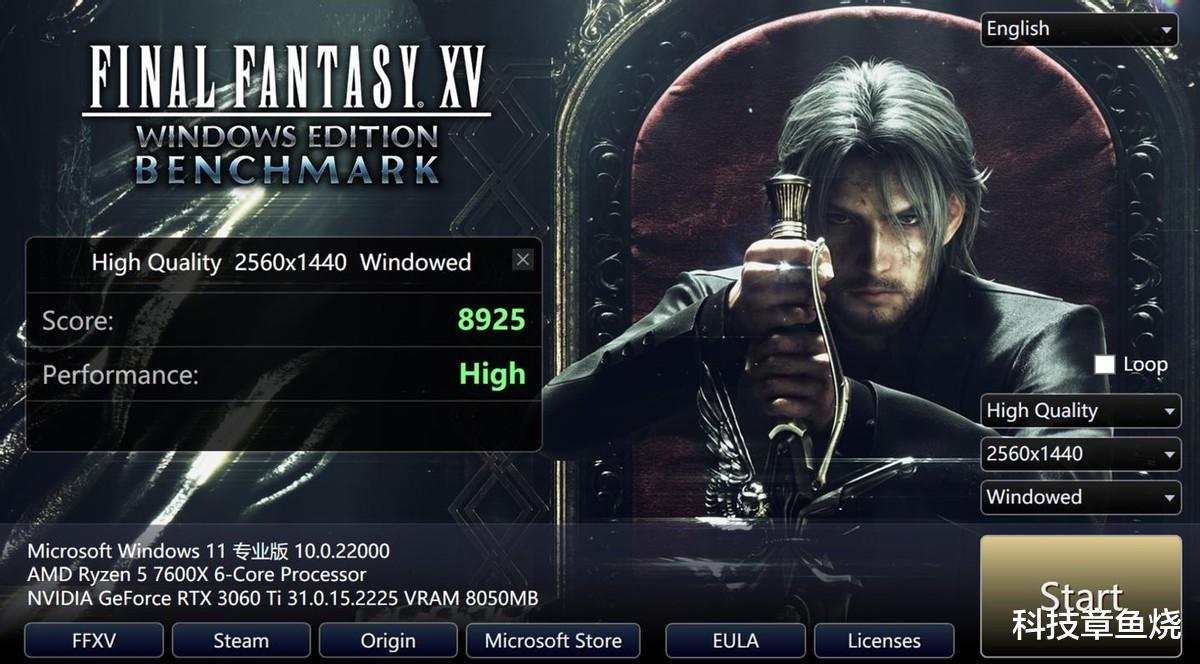Enable the Loop checkbox
Viewport: 1200px width, 664px height.
1104,365
